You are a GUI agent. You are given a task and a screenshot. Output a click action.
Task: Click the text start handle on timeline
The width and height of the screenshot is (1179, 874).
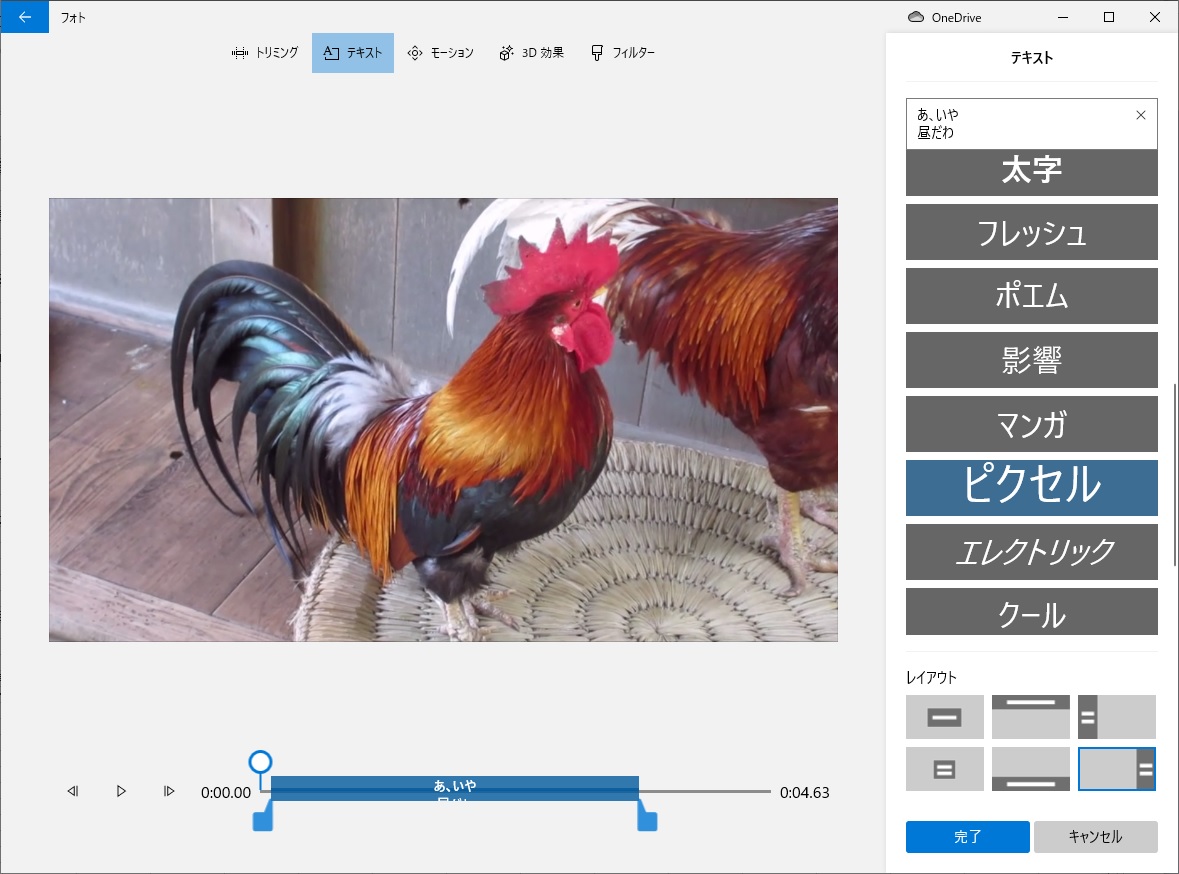pos(262,818)
